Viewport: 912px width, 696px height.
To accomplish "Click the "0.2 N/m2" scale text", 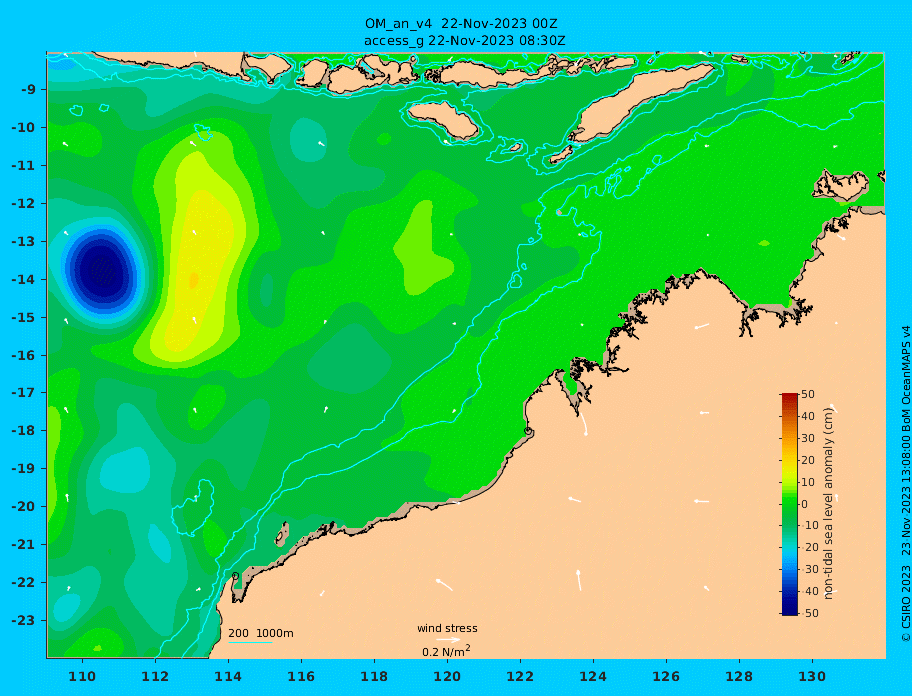I will [x=446, y=651].
